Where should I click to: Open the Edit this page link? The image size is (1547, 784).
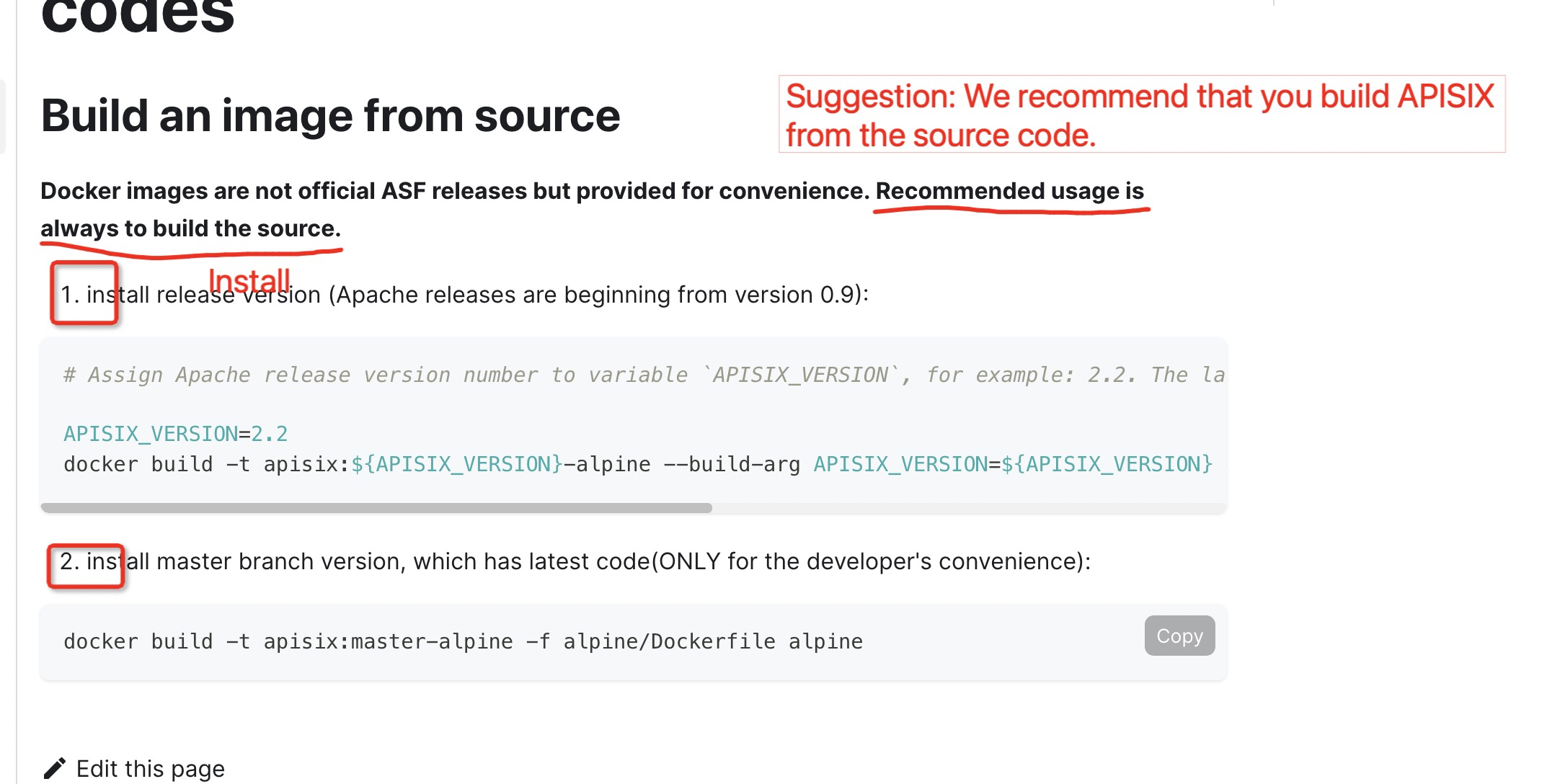(x=150, y=769)
